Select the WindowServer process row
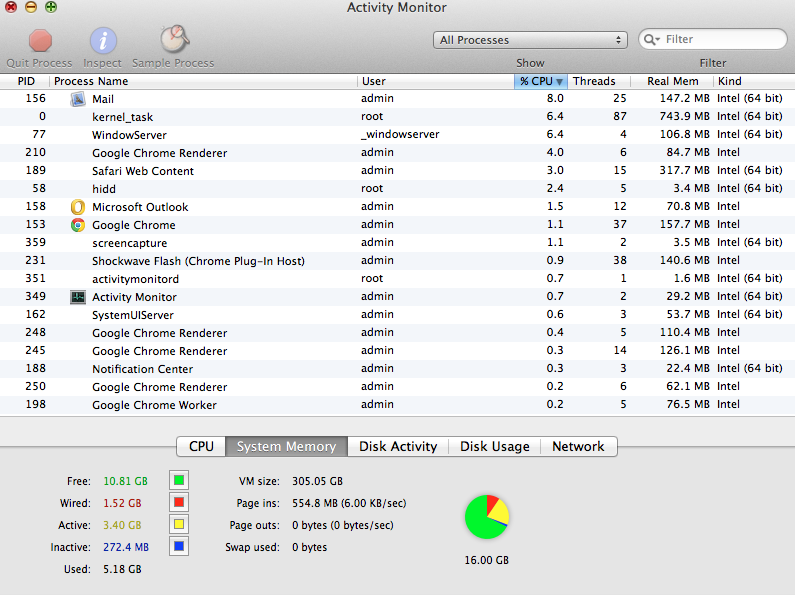The width and height of the screenshot is (795, 595). [398, 135]
